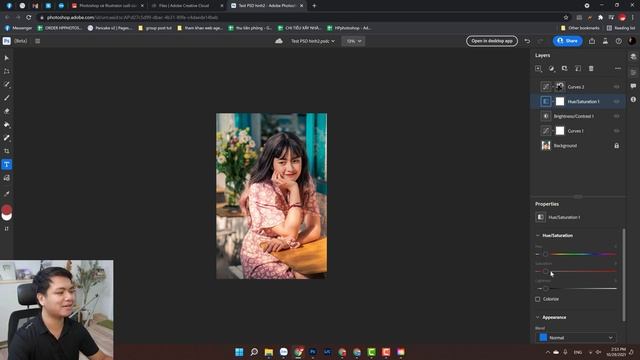Select the Quick Selection wand tool

point(7,84)
